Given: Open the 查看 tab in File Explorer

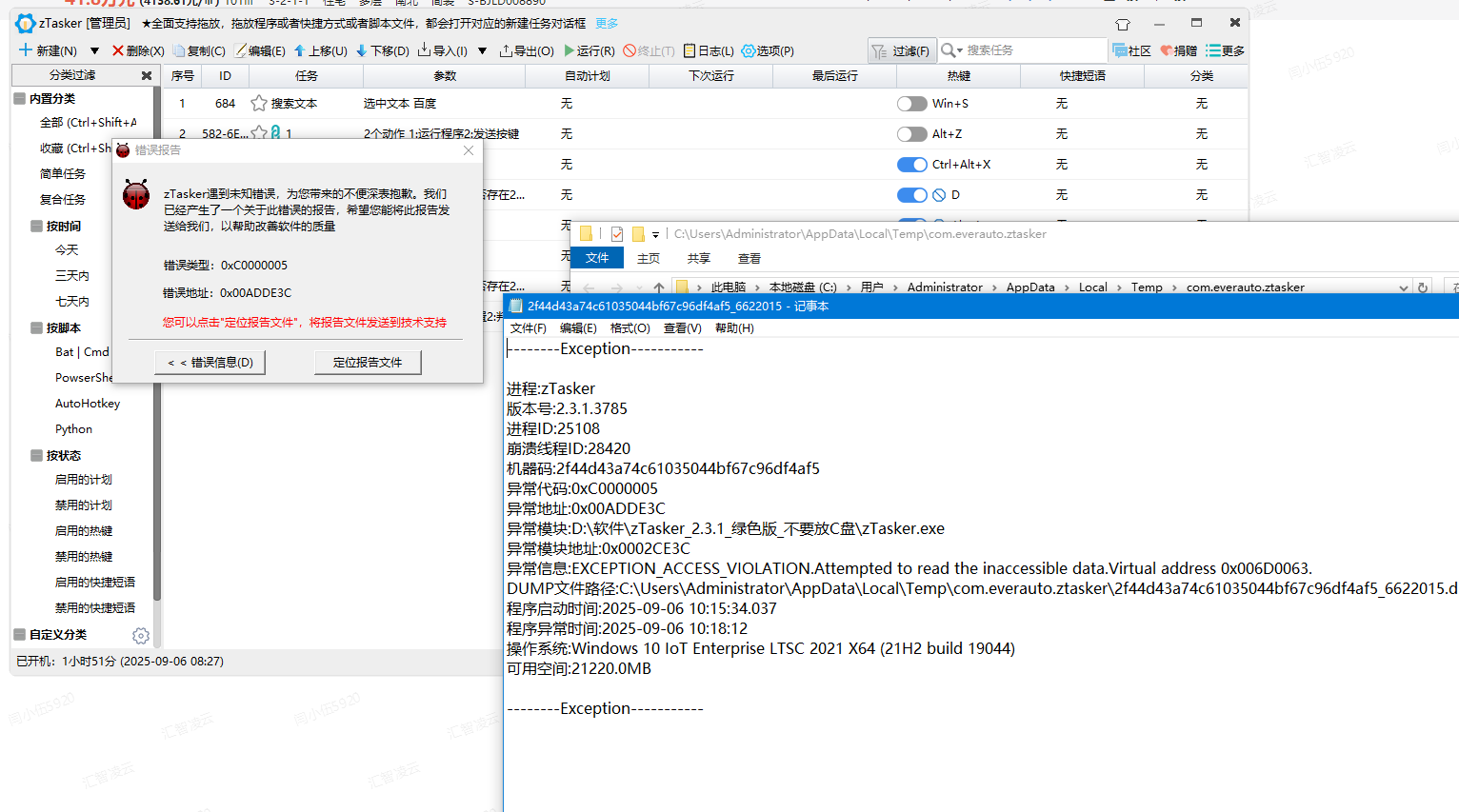Looking at the screenshot, I should [x=749, y=258].
